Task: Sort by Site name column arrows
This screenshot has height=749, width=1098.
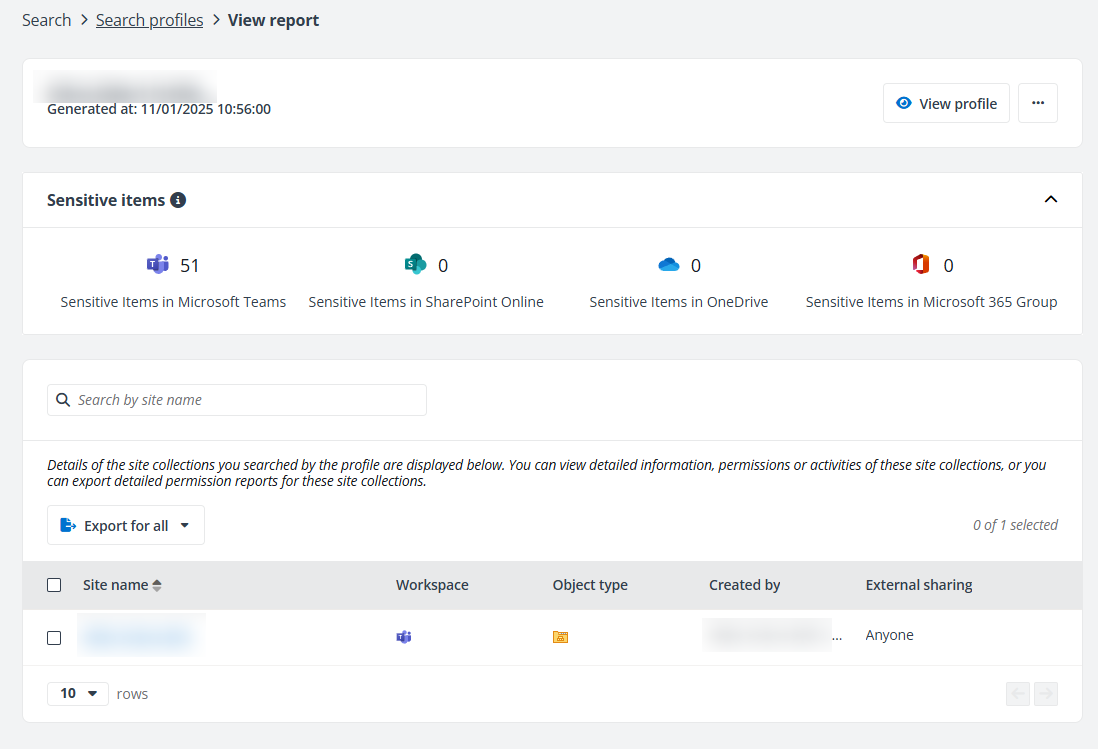Action: pyautogui.click(x=157, y=585)
